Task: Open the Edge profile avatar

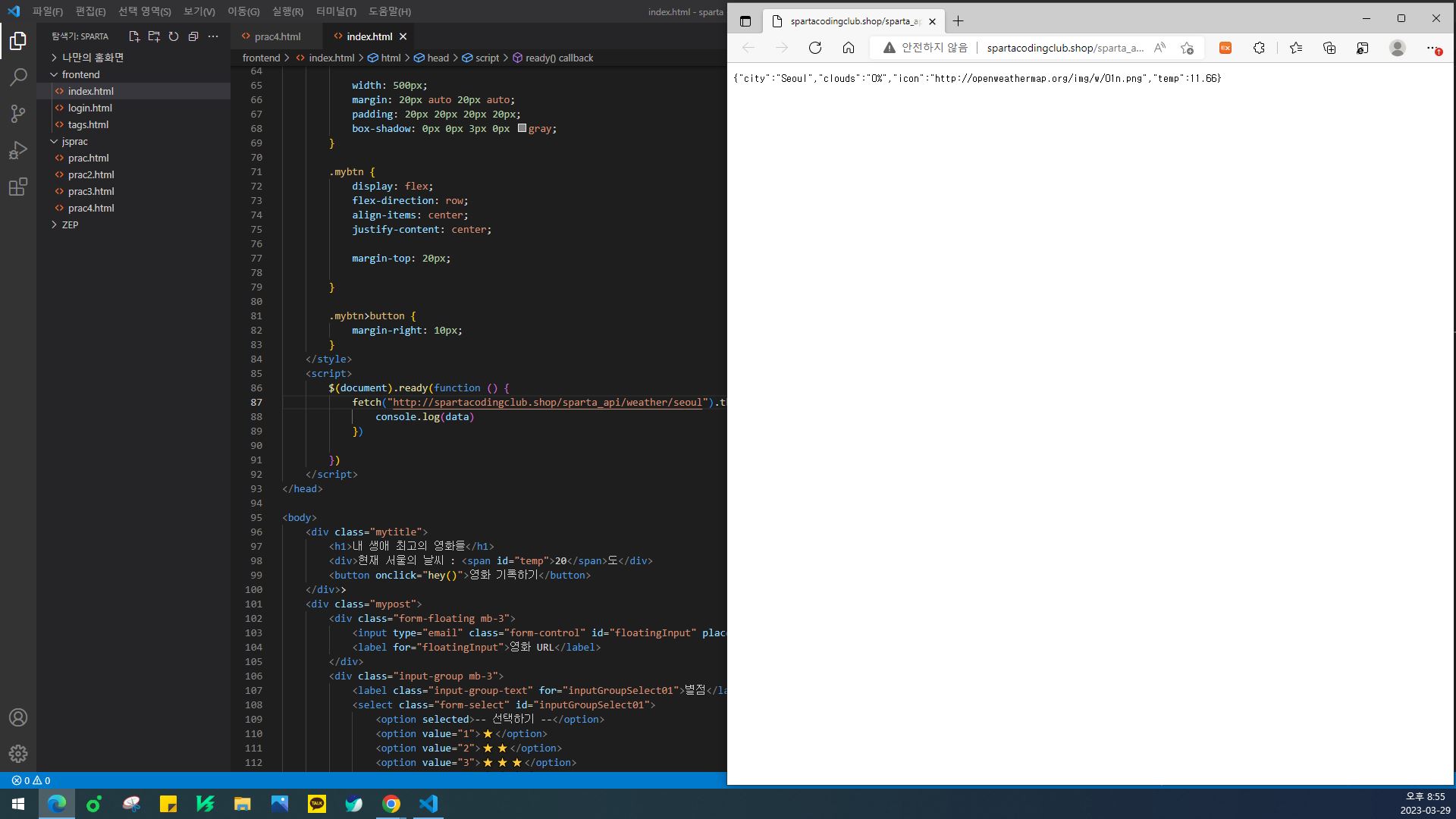Action: click(x=1397, y=48)
